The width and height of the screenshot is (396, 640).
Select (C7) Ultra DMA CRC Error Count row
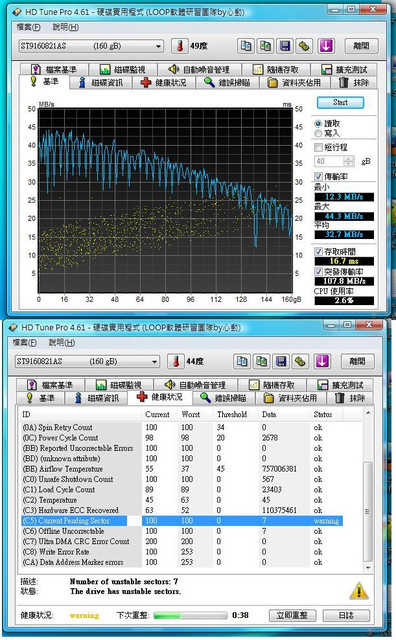tap(182, 542)
